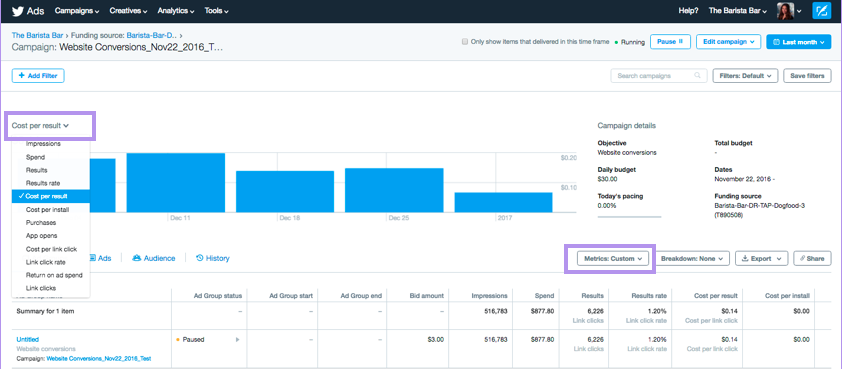Viewport: 842px width, 369px height.
Task: Click the Ad Group end column header
Action: click(x=362, y=295)
